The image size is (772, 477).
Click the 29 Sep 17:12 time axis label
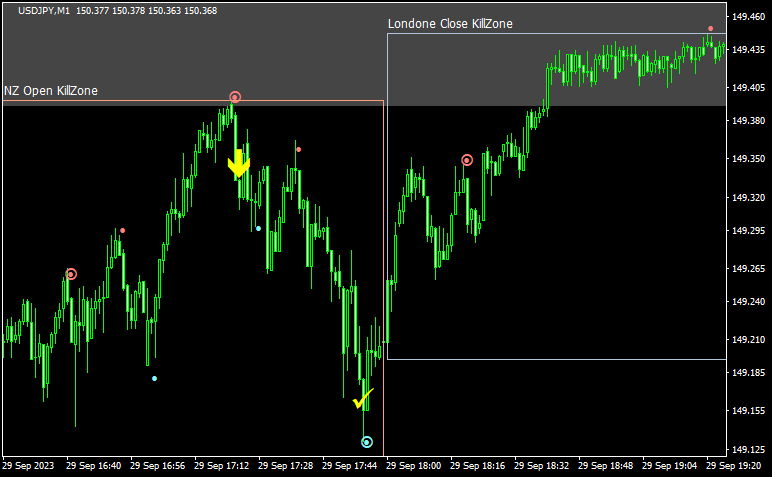pyautogui.click(x=222, y=465)
